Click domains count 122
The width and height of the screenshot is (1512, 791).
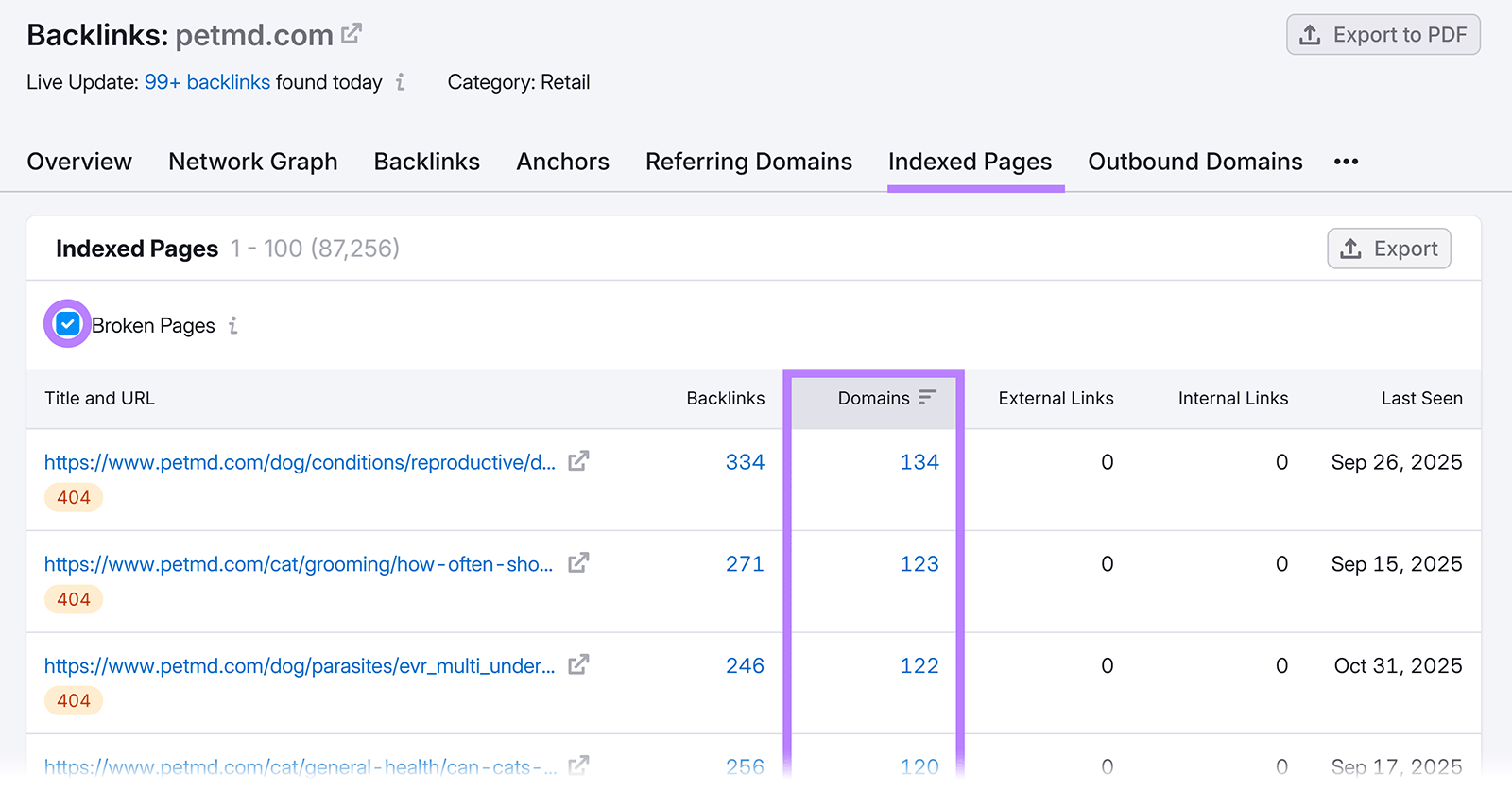pyautogui.click(x=919, y=666)
